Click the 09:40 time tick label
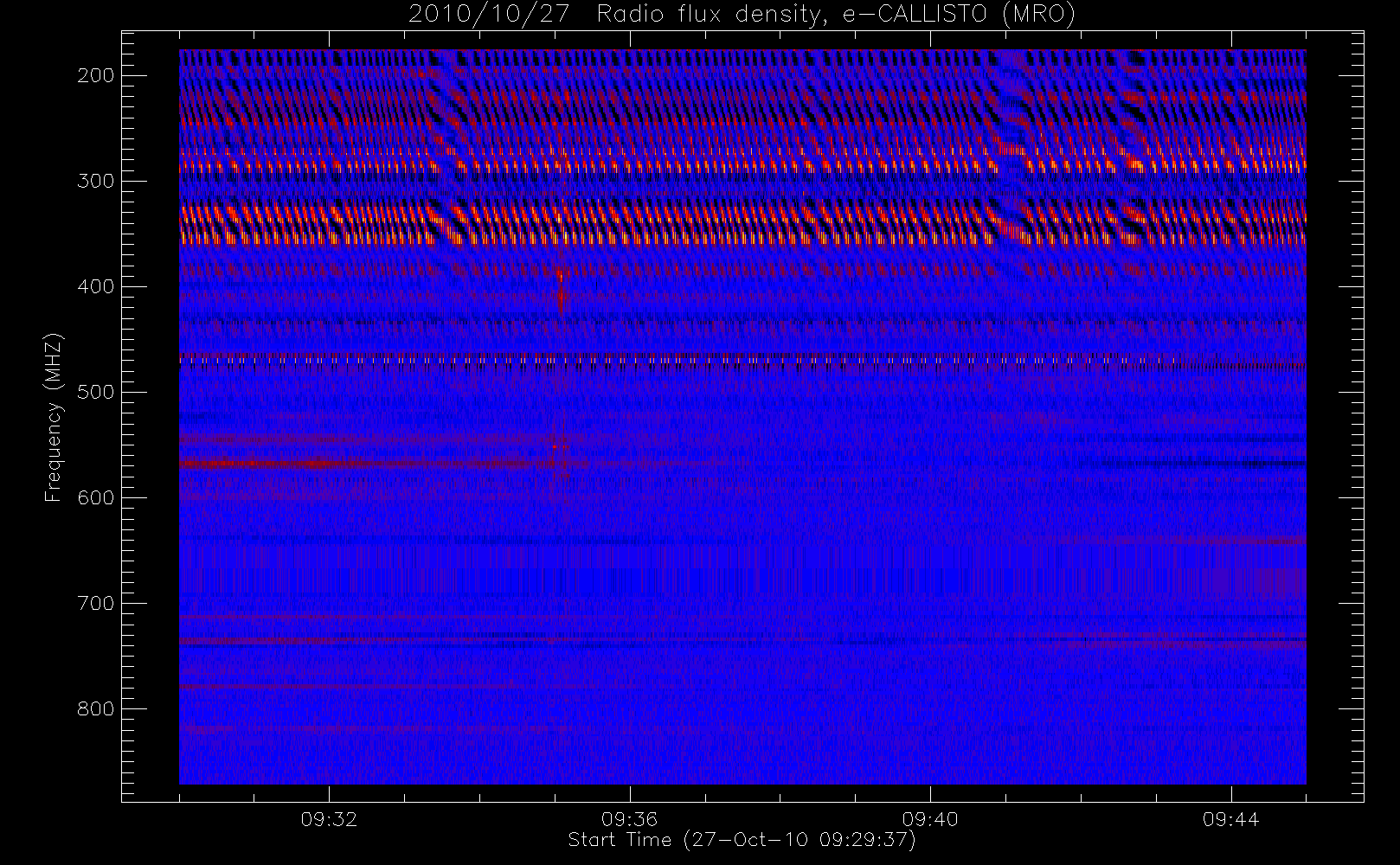 [x=930, y=819]
